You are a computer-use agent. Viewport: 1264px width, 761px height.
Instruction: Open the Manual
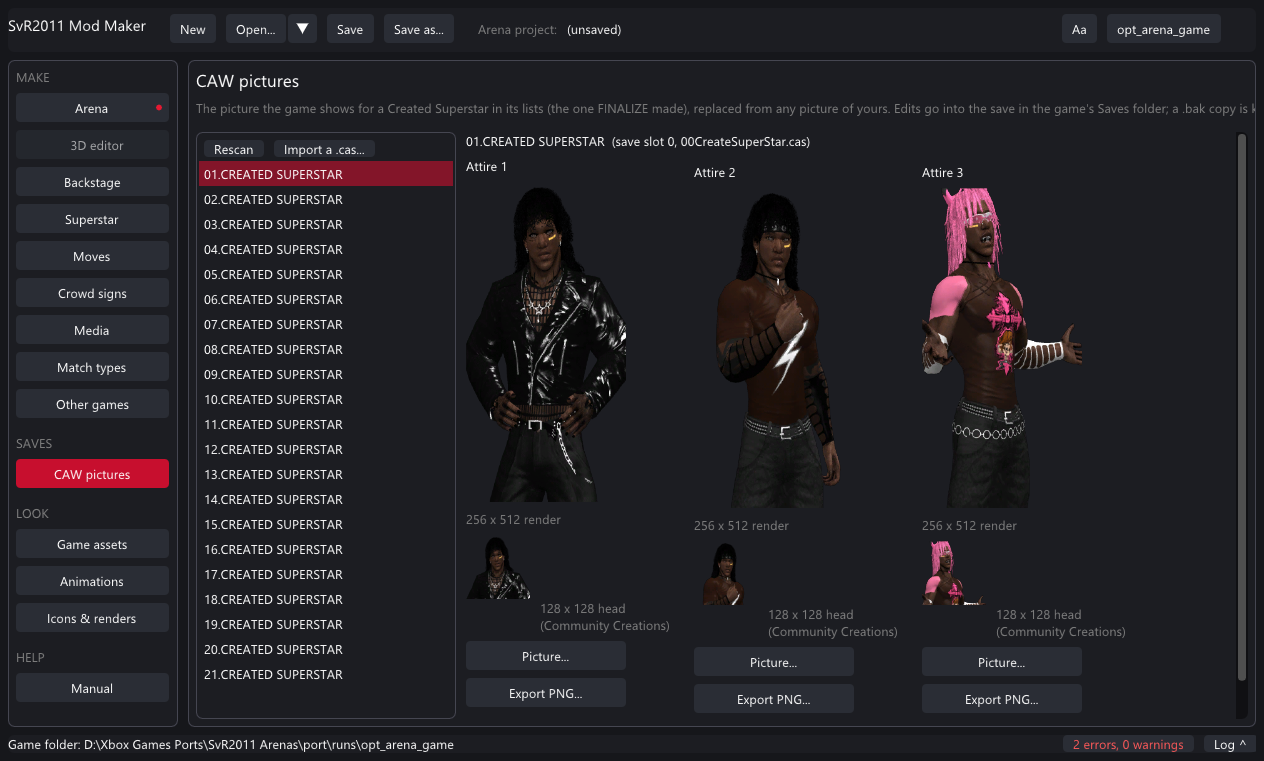92,688
